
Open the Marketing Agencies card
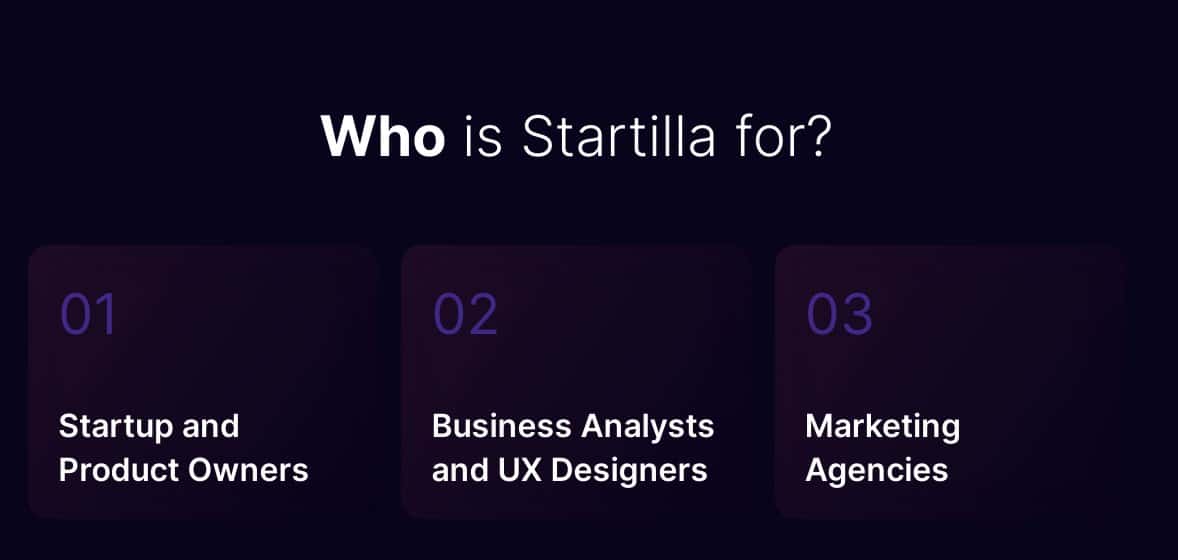(950, 383)
